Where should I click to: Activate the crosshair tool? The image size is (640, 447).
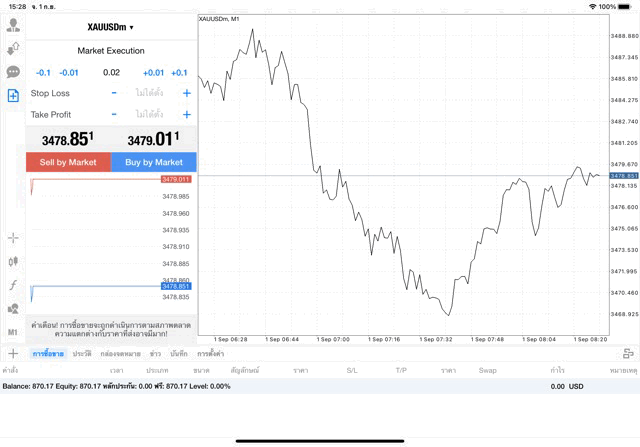13,238
